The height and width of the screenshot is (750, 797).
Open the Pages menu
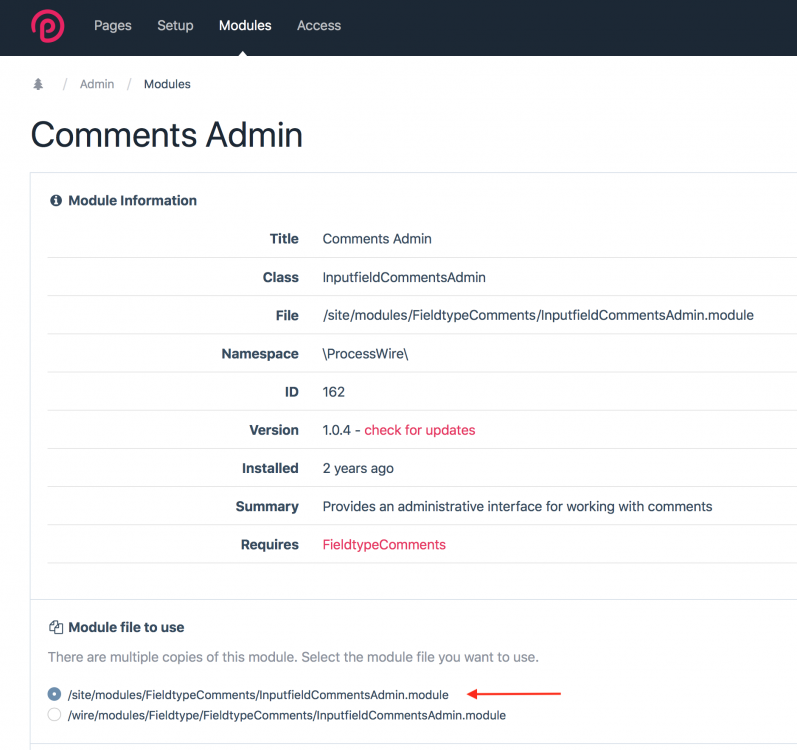(113, 25)
